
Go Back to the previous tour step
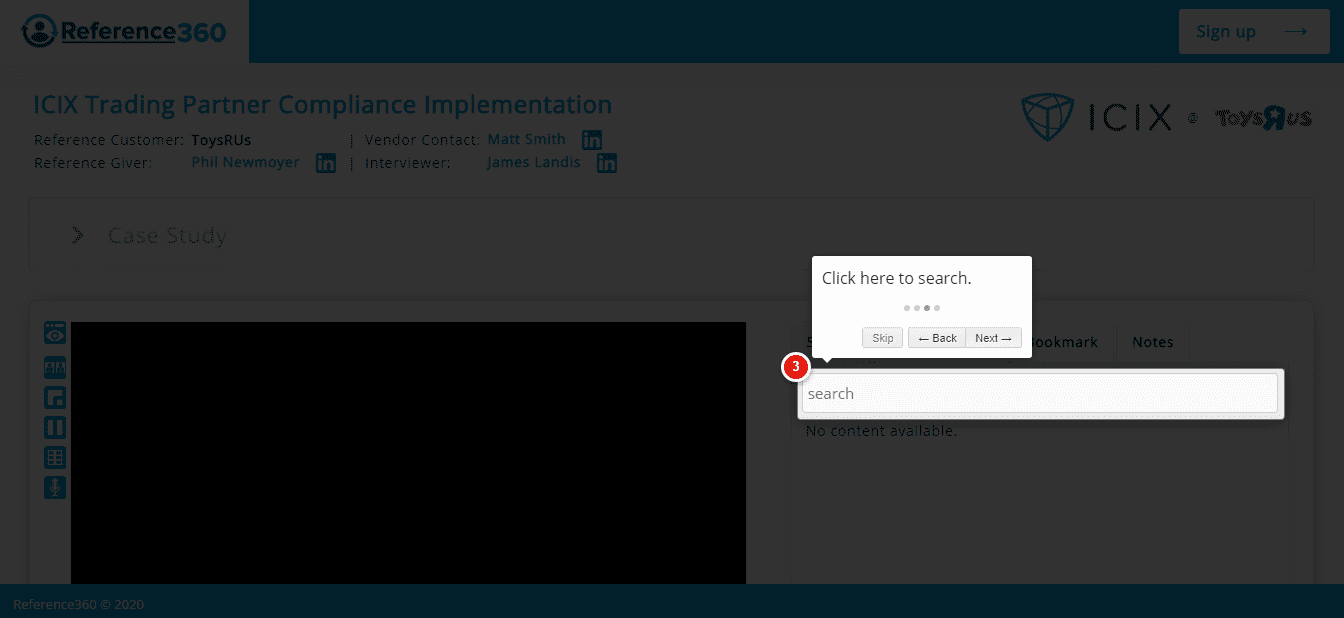tap(937, 338)
